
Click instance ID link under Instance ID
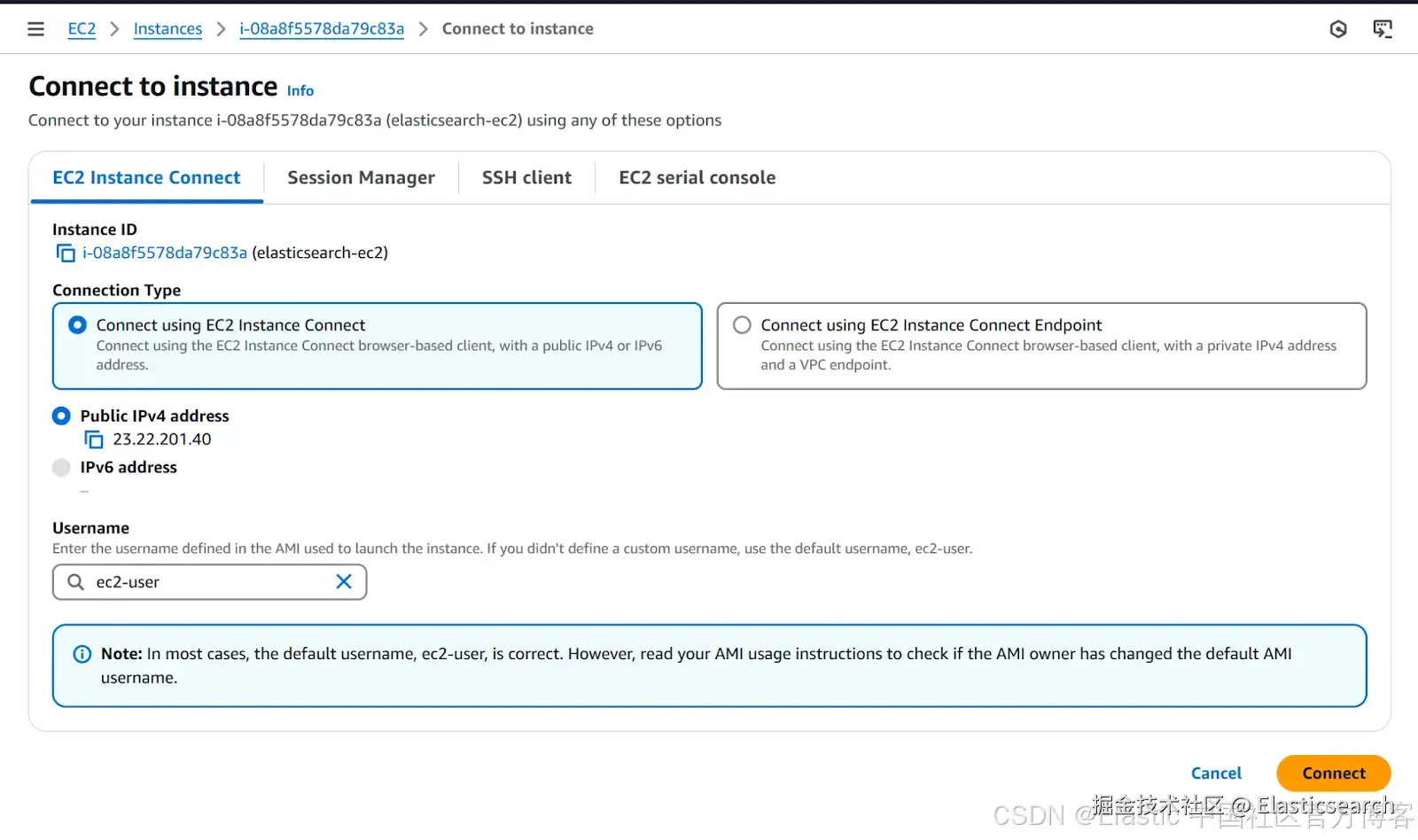click(x=165, y=253)
